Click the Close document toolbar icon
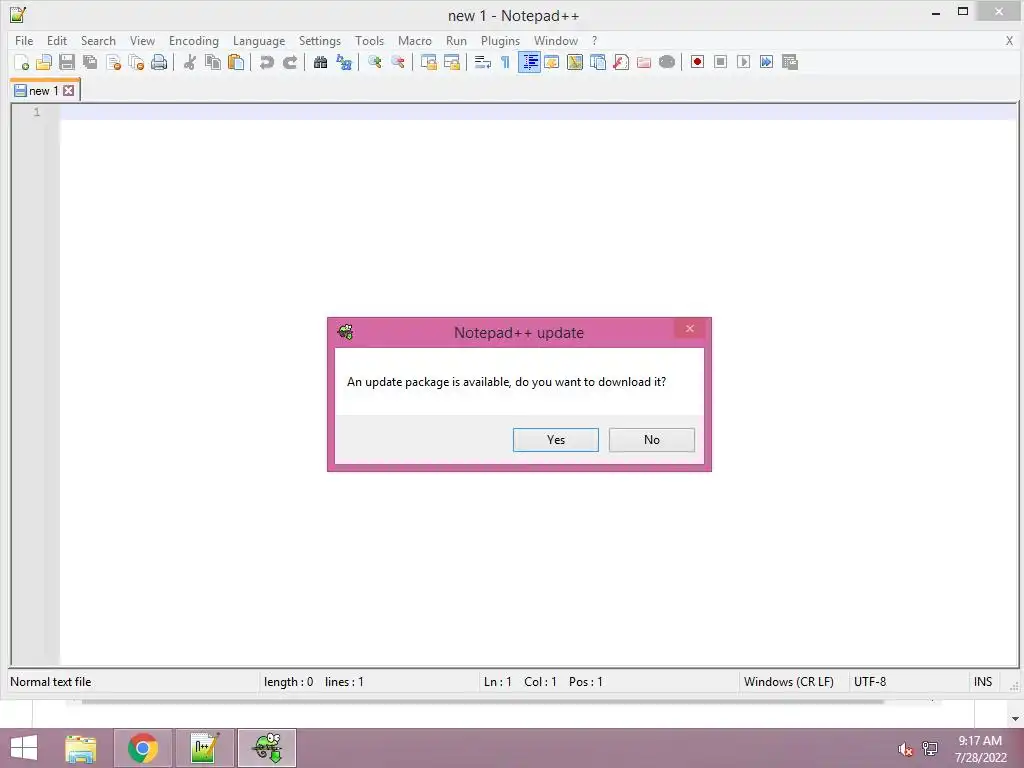 click(113, 62)
